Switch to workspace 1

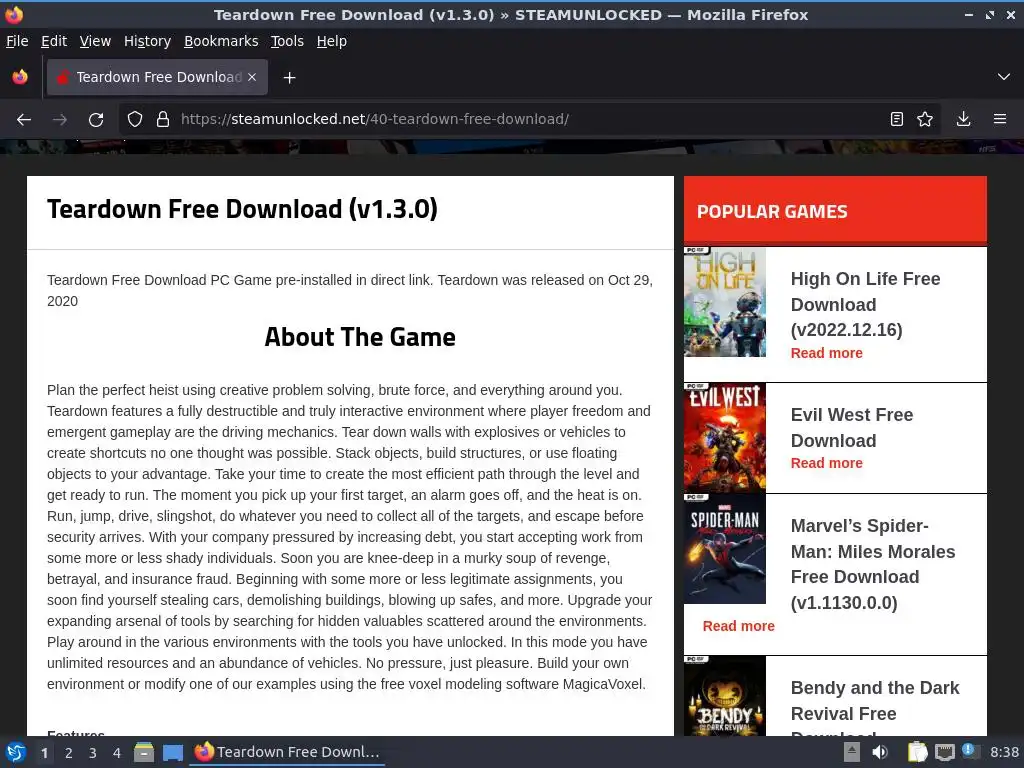[x=44, y=753]
